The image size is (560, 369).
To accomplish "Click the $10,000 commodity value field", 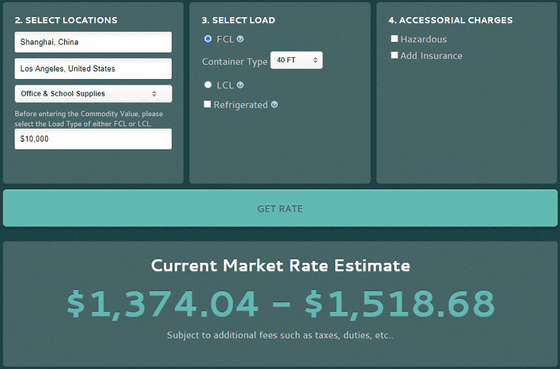I will (x=93, y=139).
